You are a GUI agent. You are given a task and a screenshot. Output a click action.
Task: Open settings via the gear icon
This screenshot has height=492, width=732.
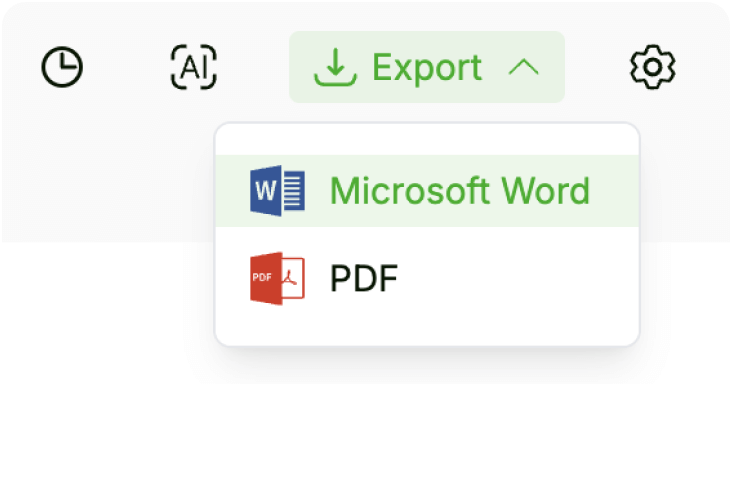653,67
